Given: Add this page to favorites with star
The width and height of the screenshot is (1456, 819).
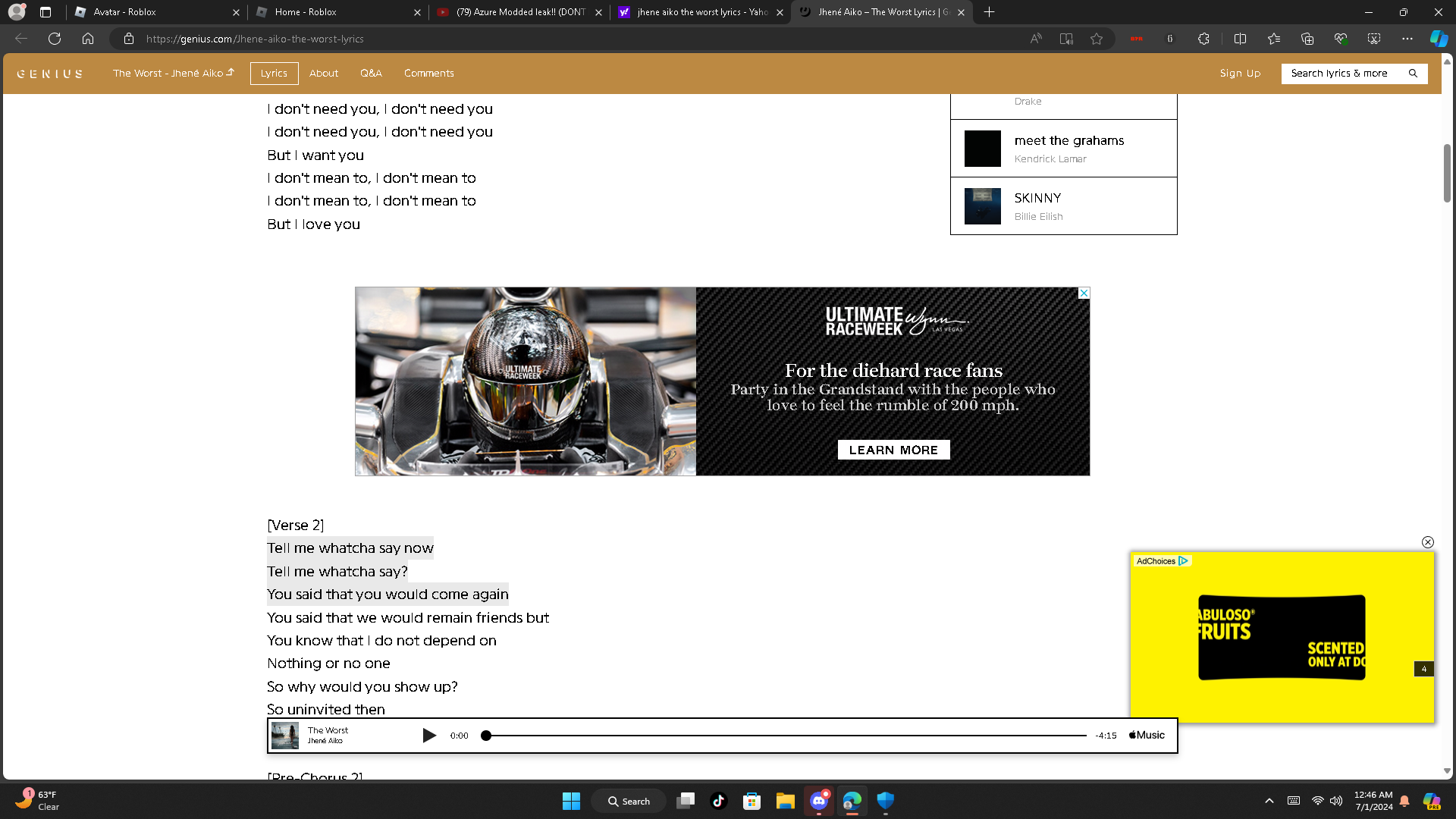Looking at the screenshot, I should click(1097, 39).
